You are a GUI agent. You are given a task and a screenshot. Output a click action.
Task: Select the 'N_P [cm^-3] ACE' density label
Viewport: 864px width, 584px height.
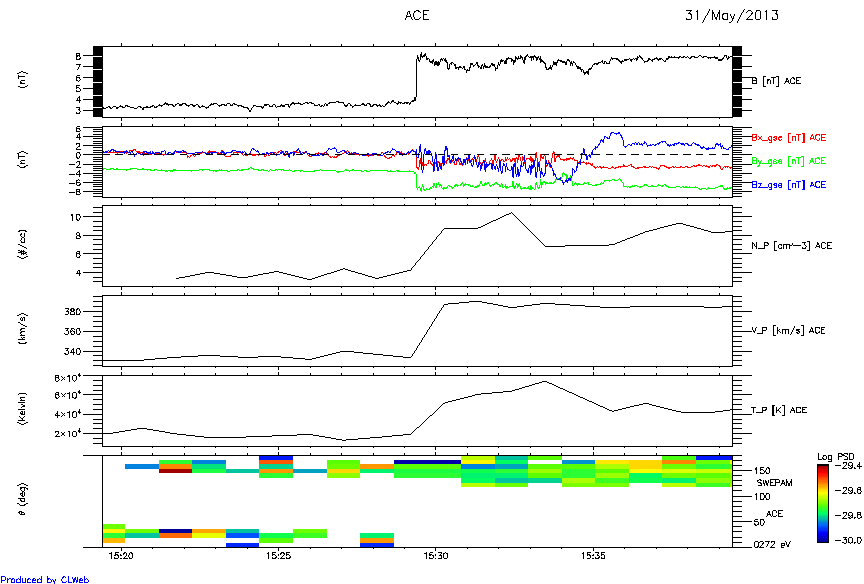[791, 246]
